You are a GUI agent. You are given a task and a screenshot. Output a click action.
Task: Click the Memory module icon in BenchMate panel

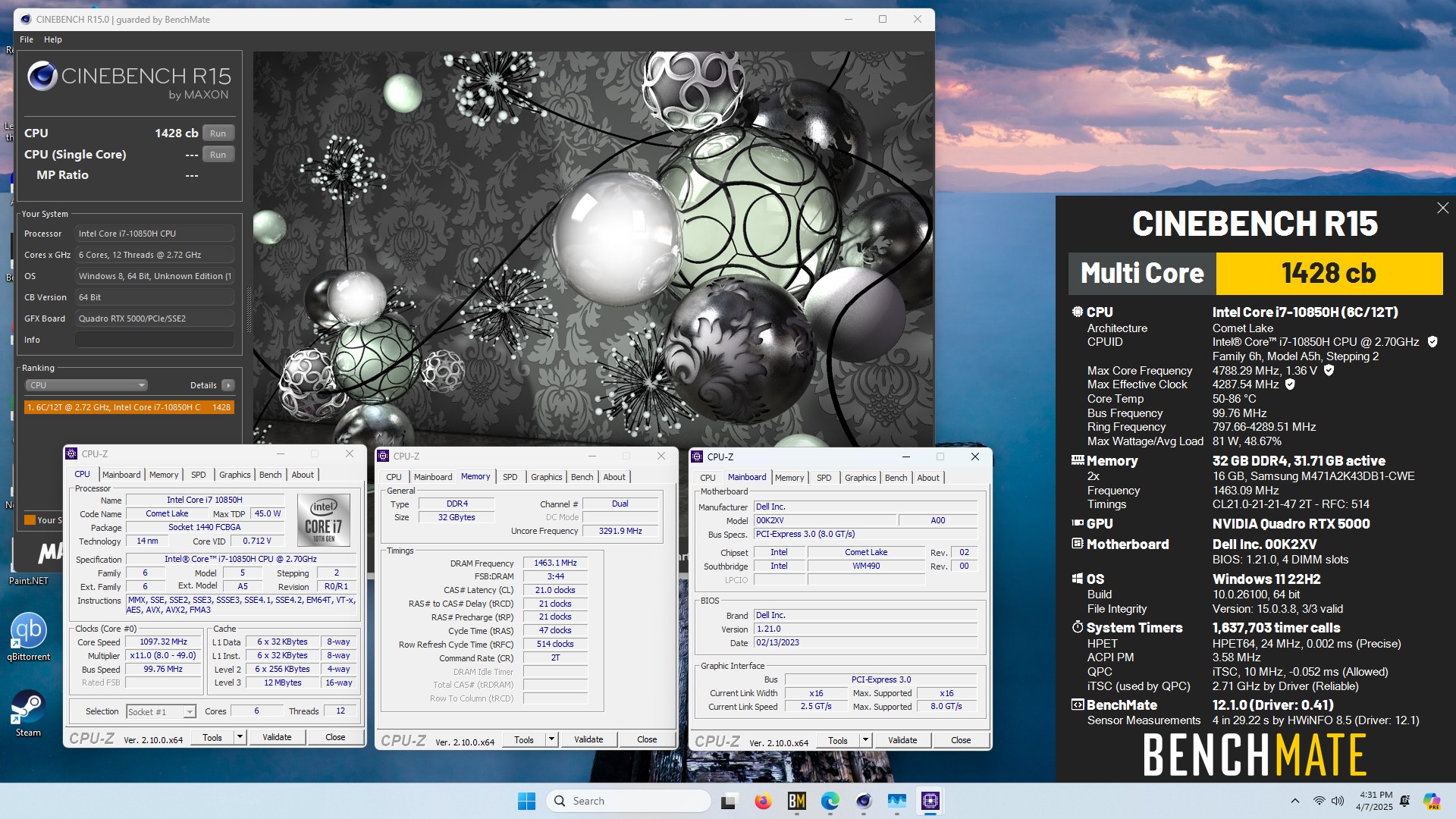coord(1077,460)
